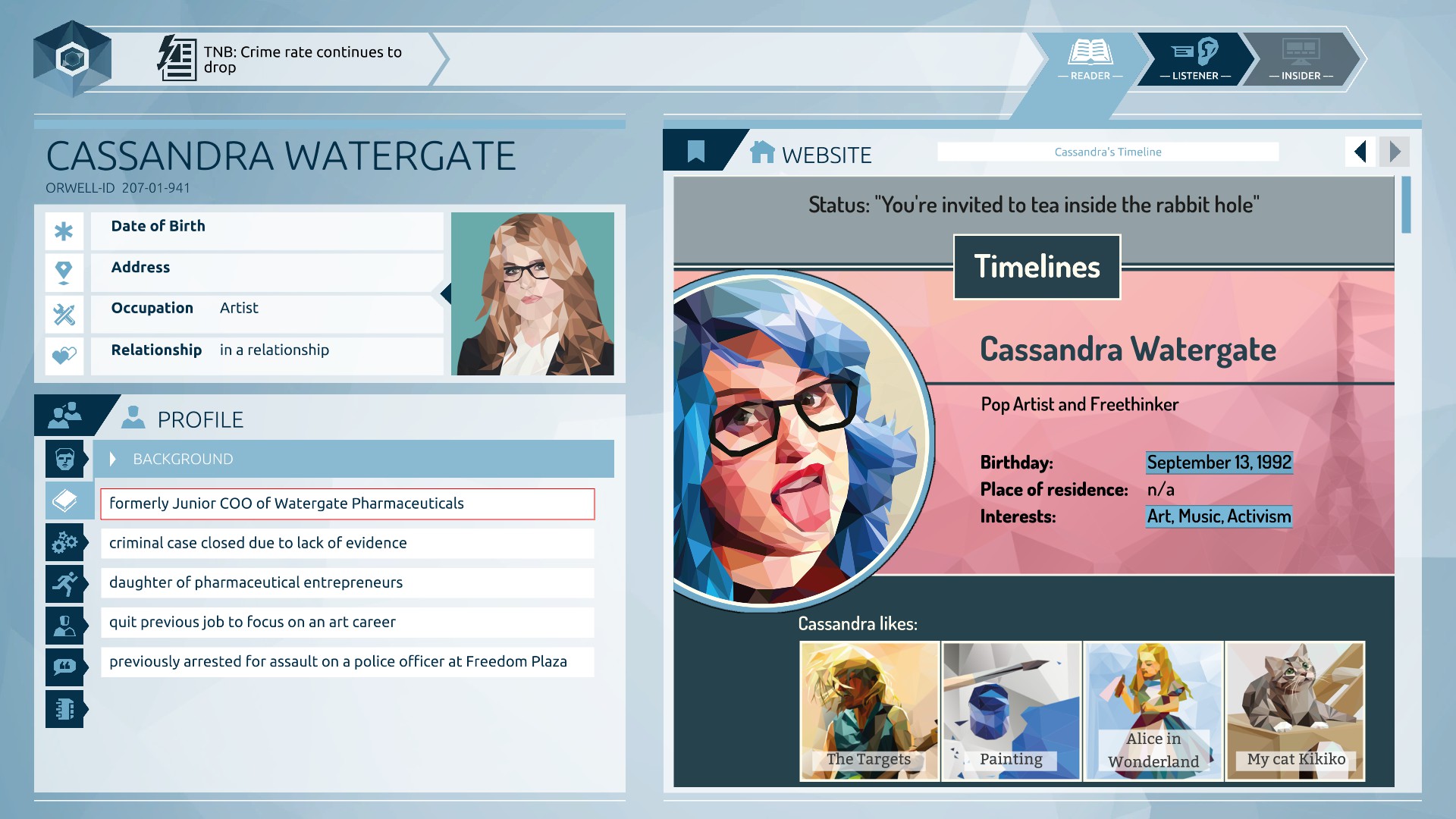1456x819 pixels.
Task: Click the ORWELL-ID 207-01-941 text
Action: click(118, 188)
